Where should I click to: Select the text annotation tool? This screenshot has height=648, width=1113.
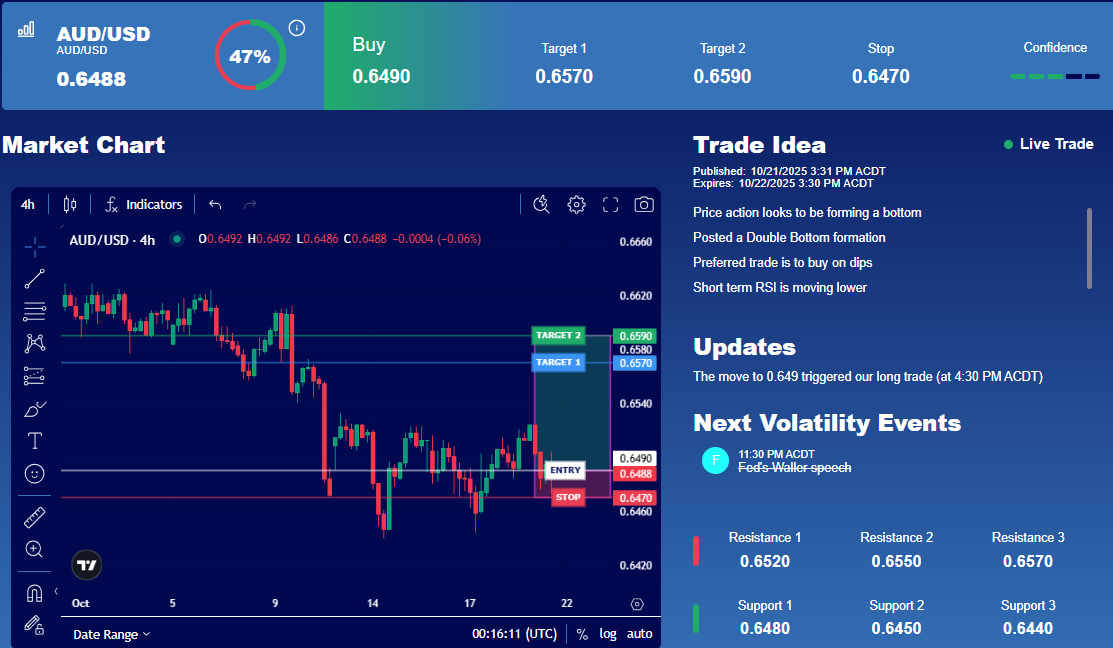(x=35, y=441)
